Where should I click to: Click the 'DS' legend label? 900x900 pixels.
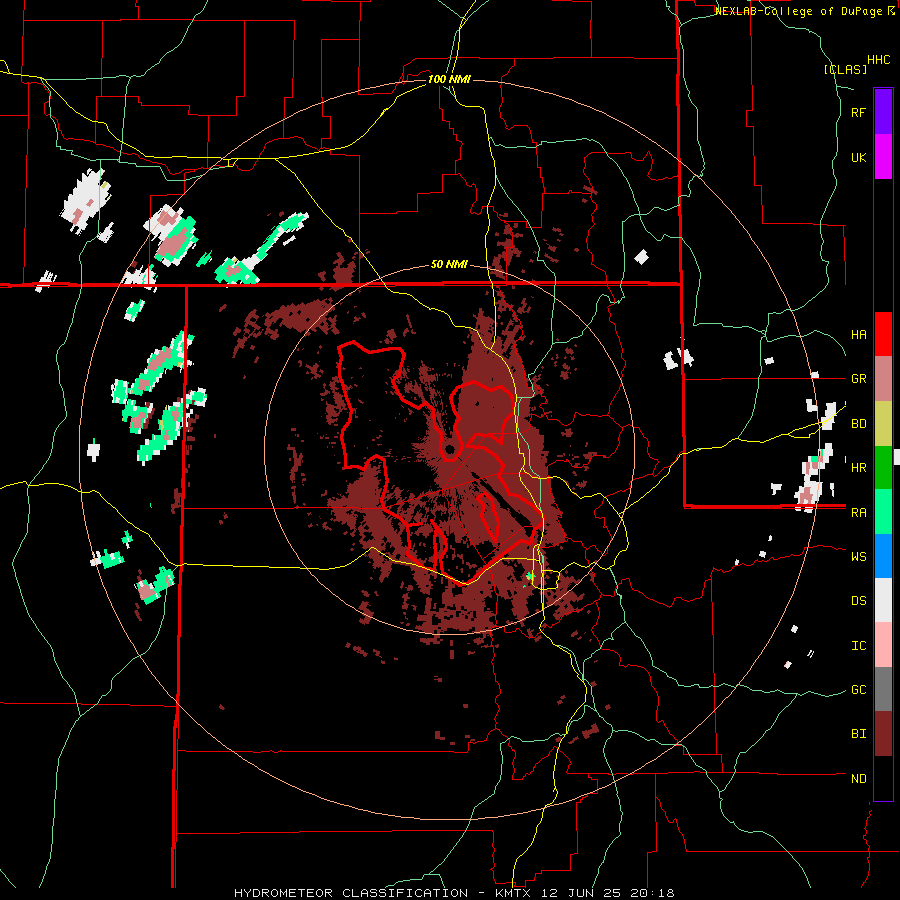[858, 600]
